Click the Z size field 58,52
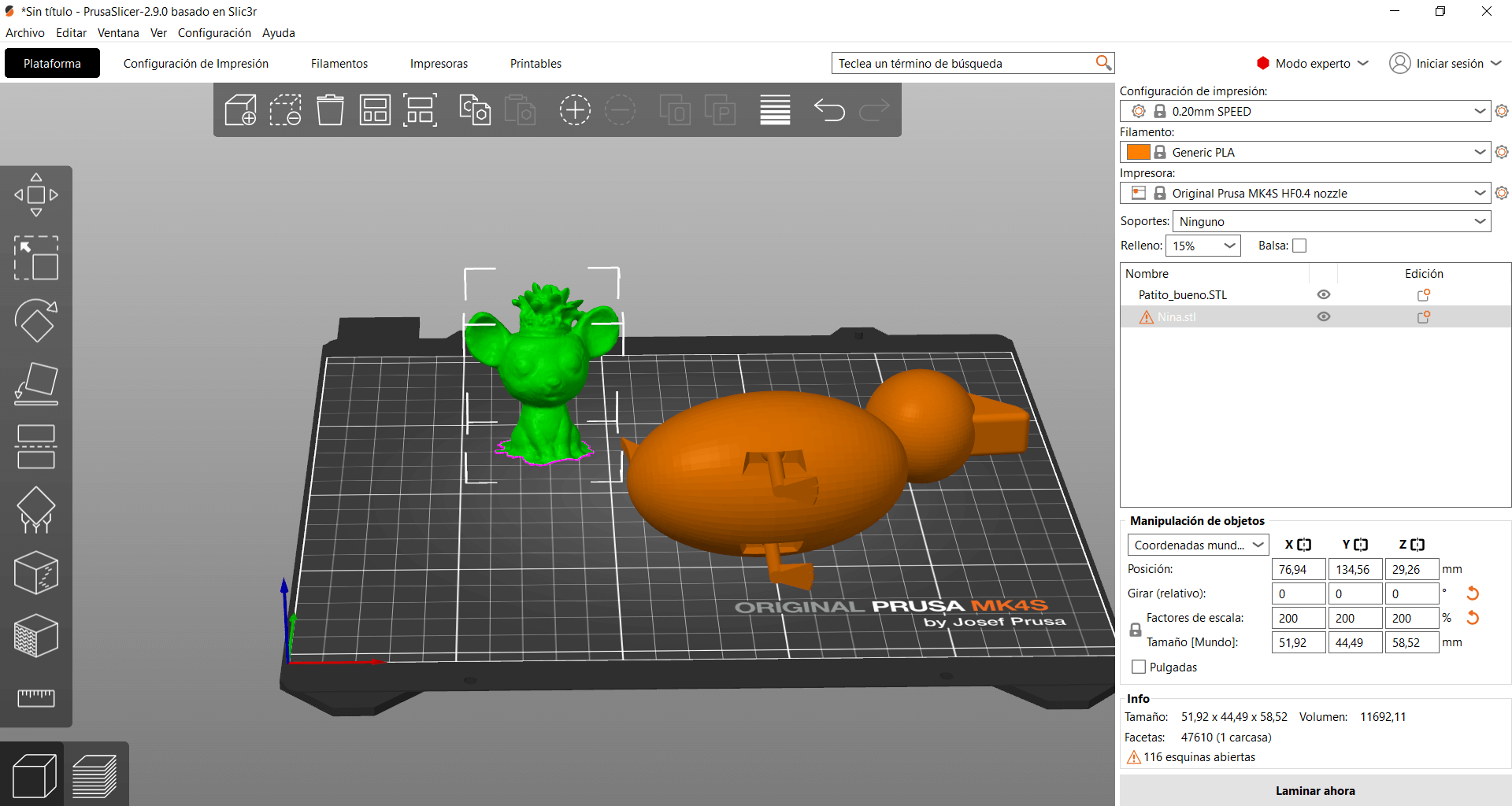The image size is (1512, 806). pos(1412,642)
